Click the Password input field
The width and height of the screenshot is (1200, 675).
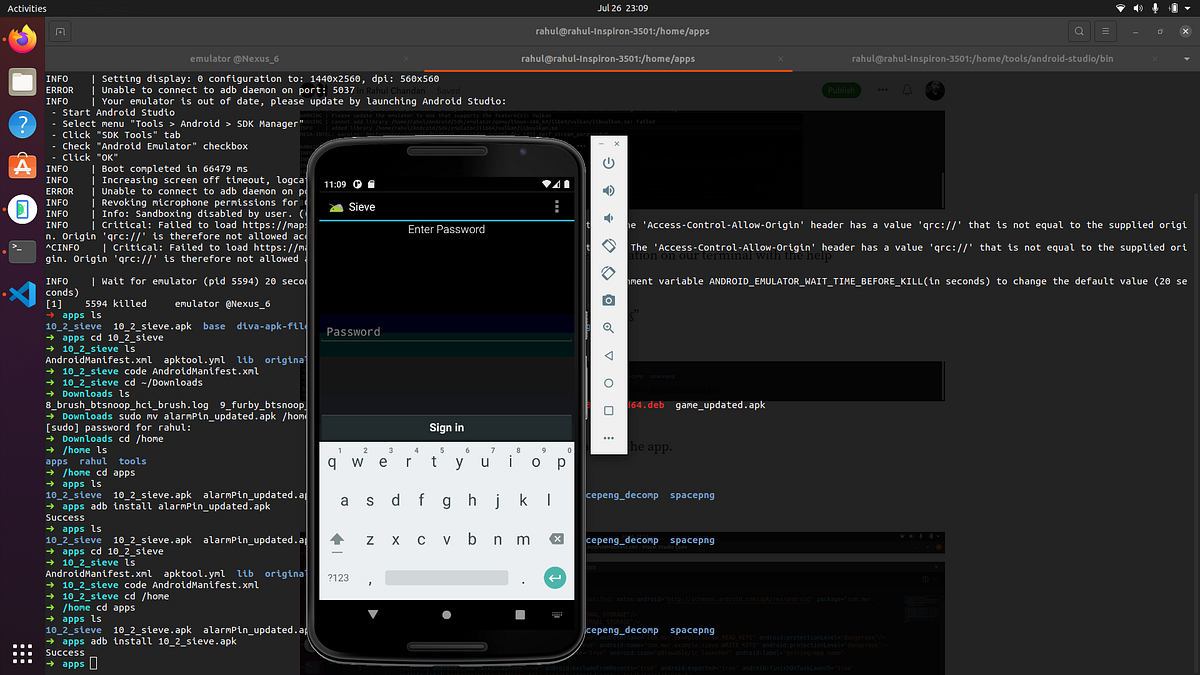[446, 330]
